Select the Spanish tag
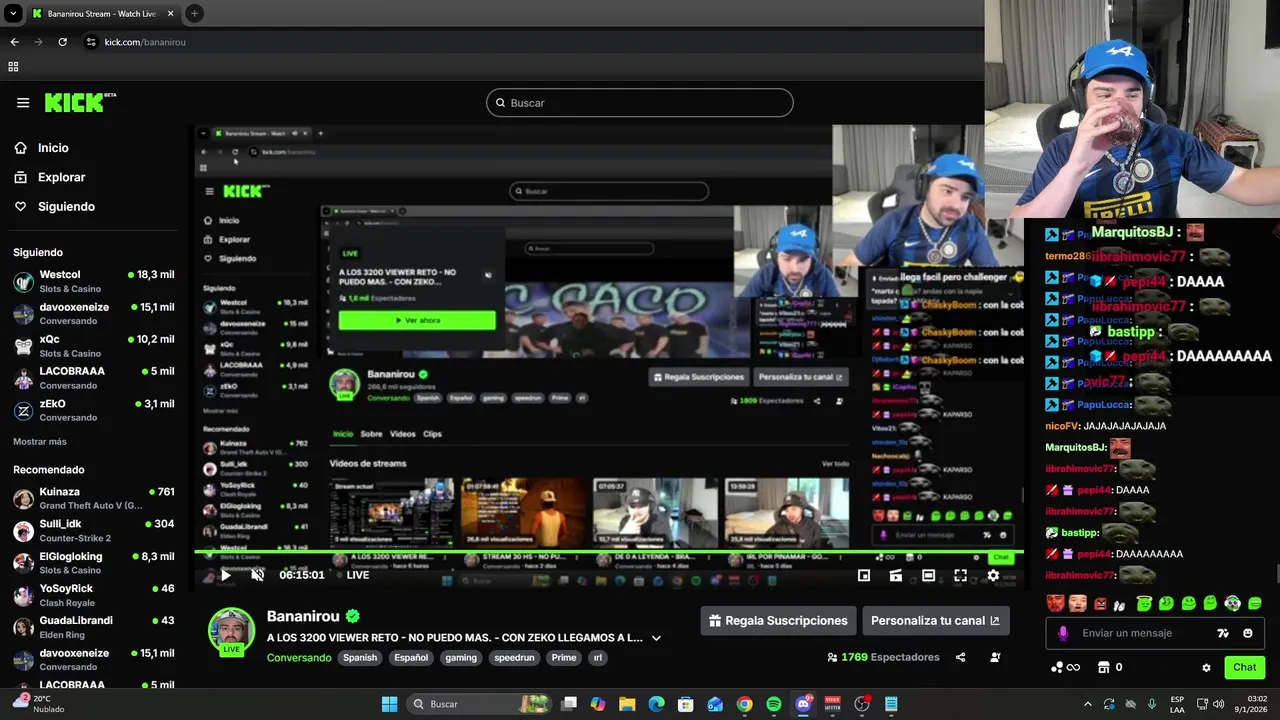The width and height of the screenshot is (1280, 720). click(360, 658)
